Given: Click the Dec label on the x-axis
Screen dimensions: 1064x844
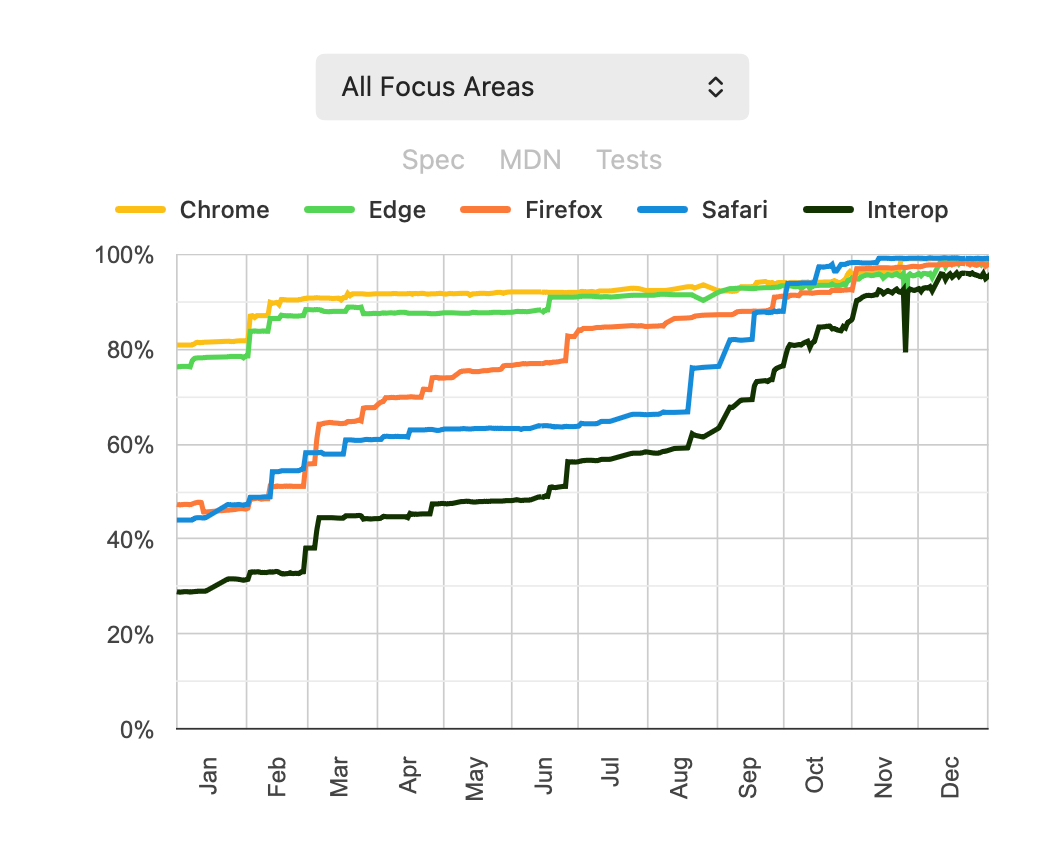Looking at the screenshot, I should [x=951, y=776].
